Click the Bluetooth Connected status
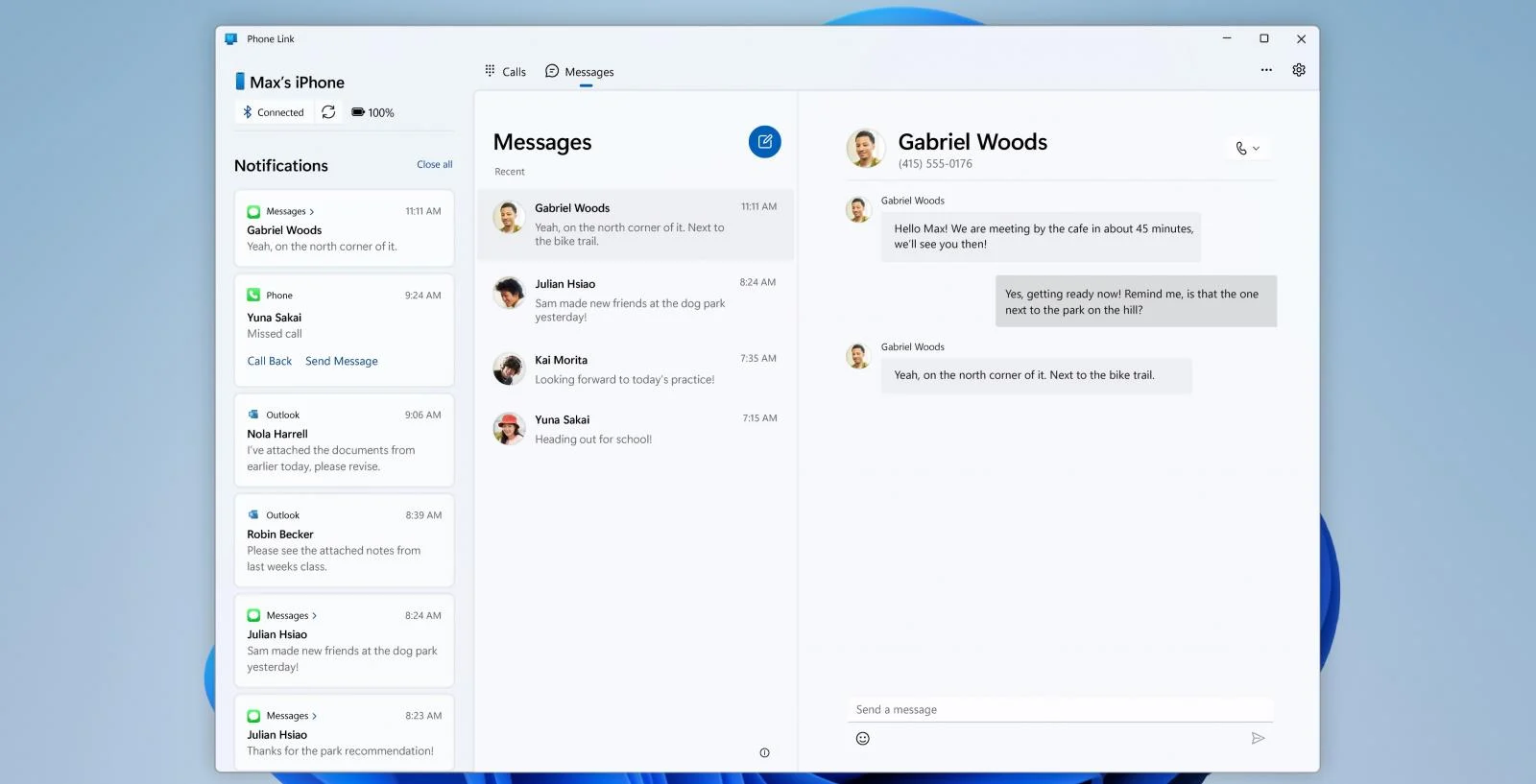This screenshot has height=784, width=1536. tap(273, 112)
